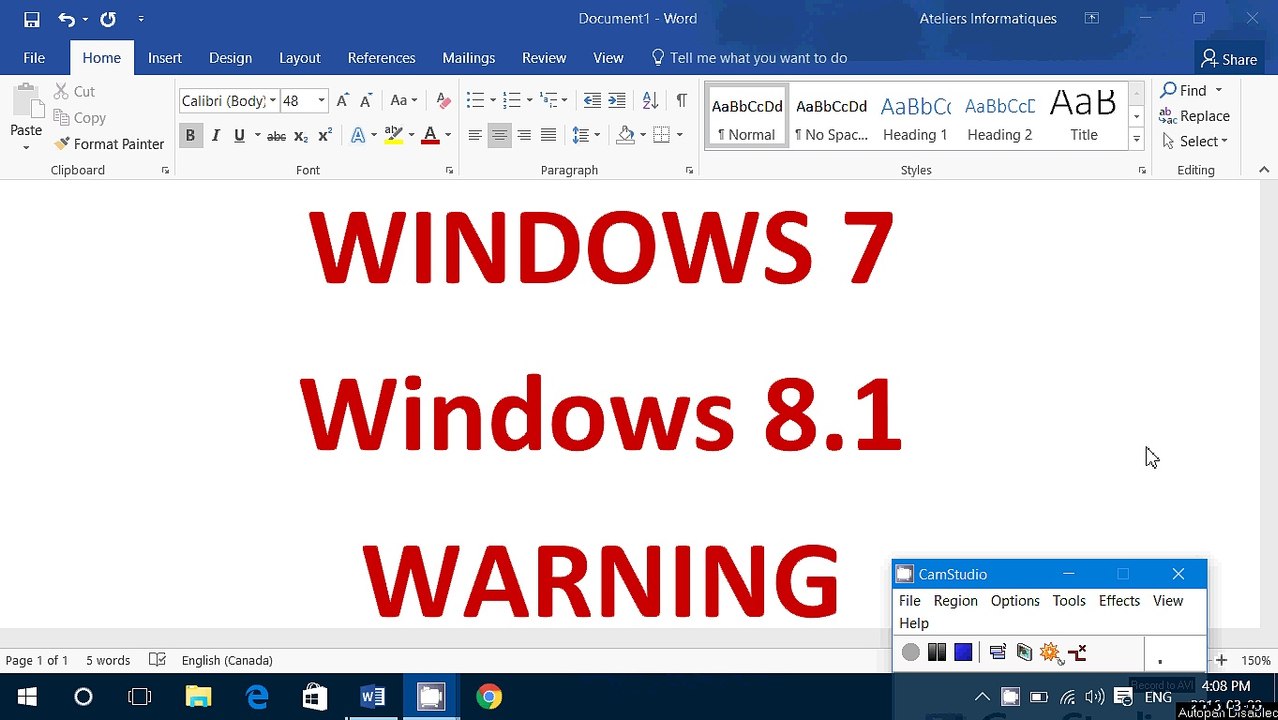Open Line and Paragraph Spacing
This screenshot has width=1278, height=720.
(x=585, y=135)
